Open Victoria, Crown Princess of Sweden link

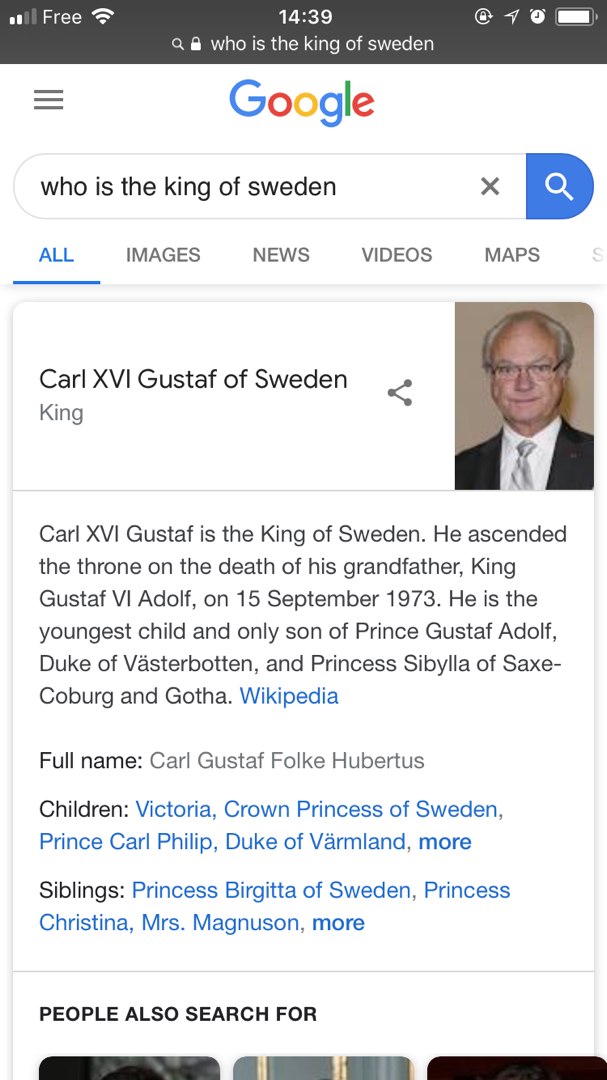(317, 809)
